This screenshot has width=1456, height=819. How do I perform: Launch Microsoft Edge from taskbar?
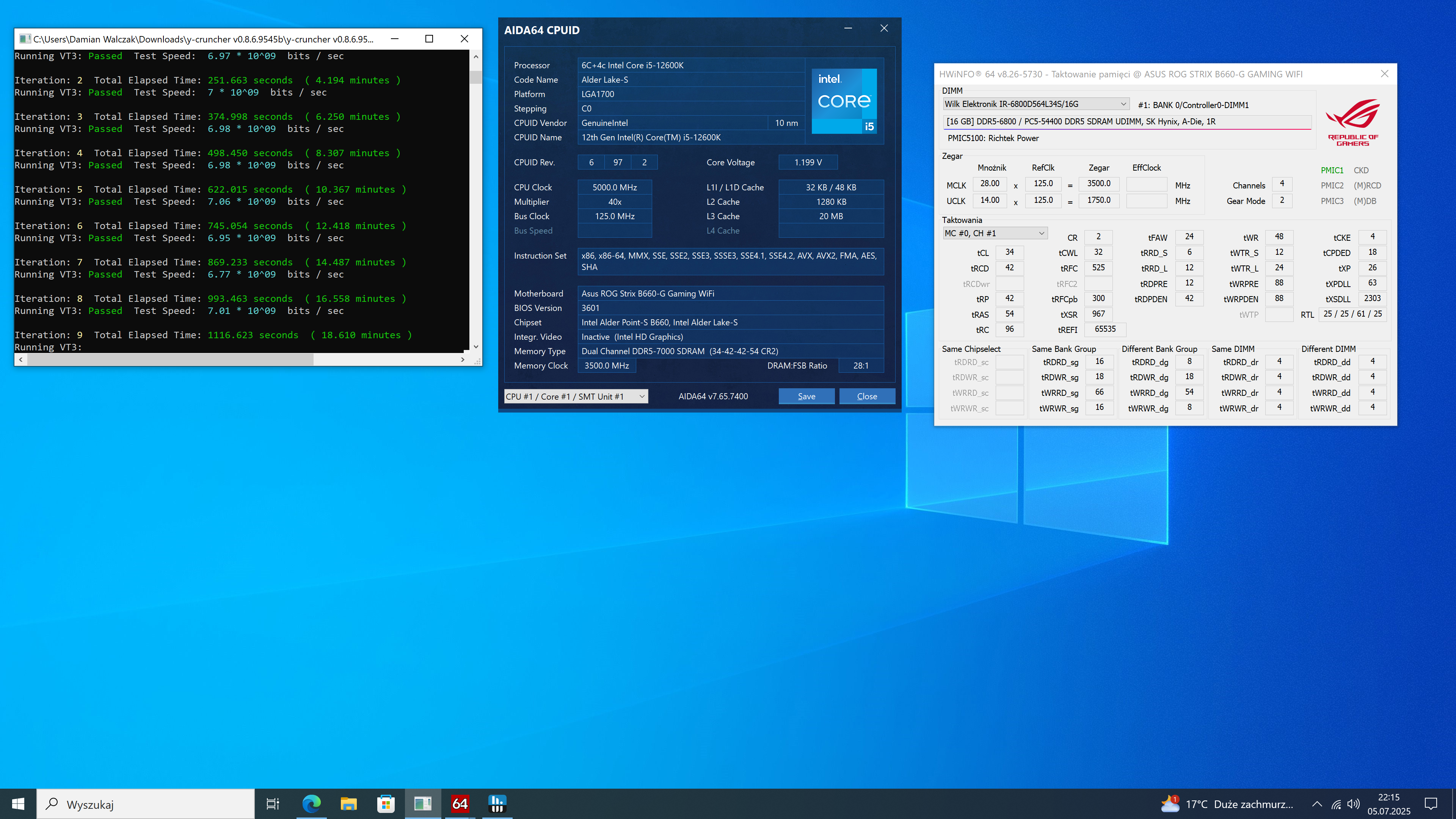(311, 804)
